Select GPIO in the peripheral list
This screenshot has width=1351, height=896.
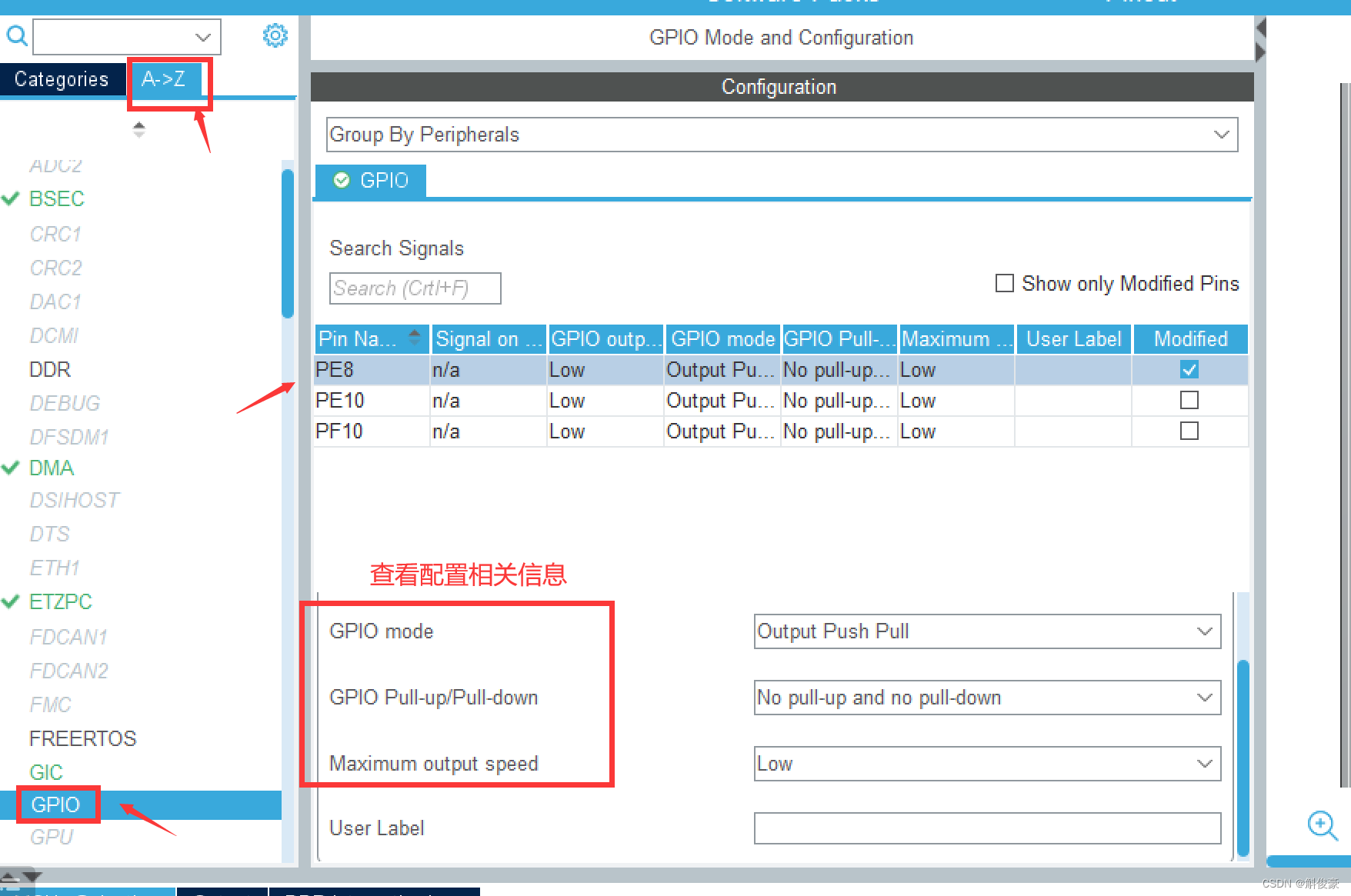(55, 804)
